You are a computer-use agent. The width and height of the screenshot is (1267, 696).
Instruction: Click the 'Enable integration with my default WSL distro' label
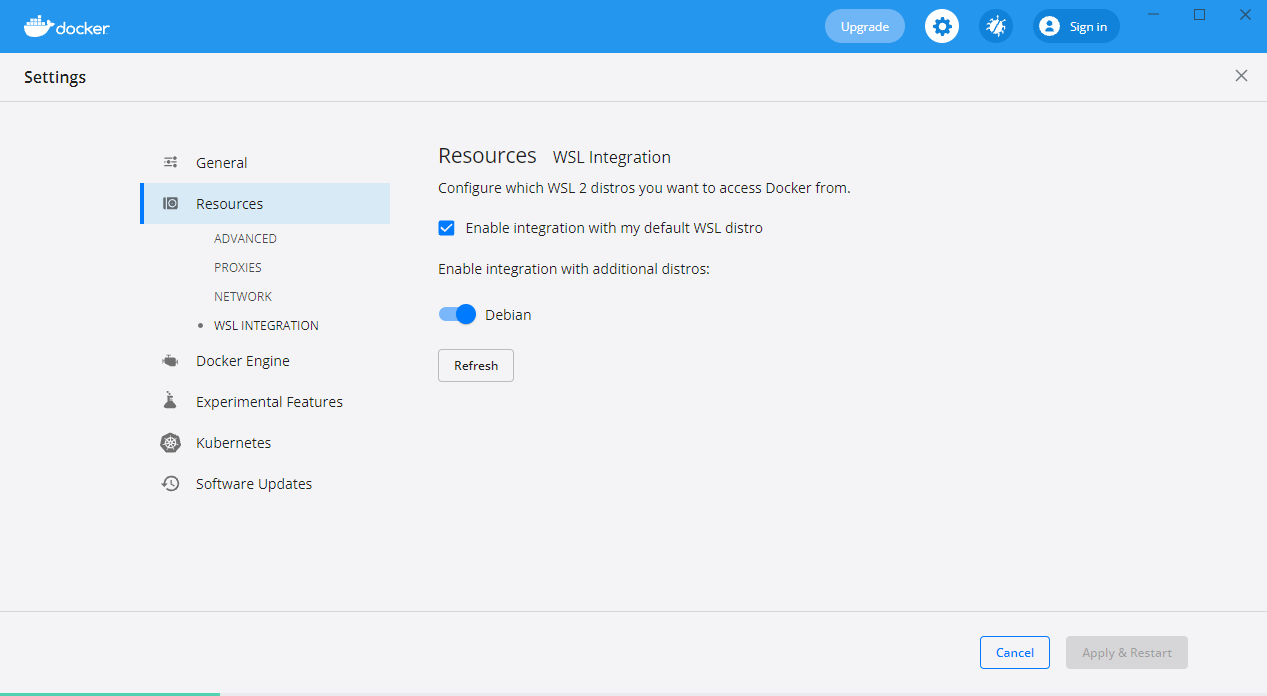point(614,228)
